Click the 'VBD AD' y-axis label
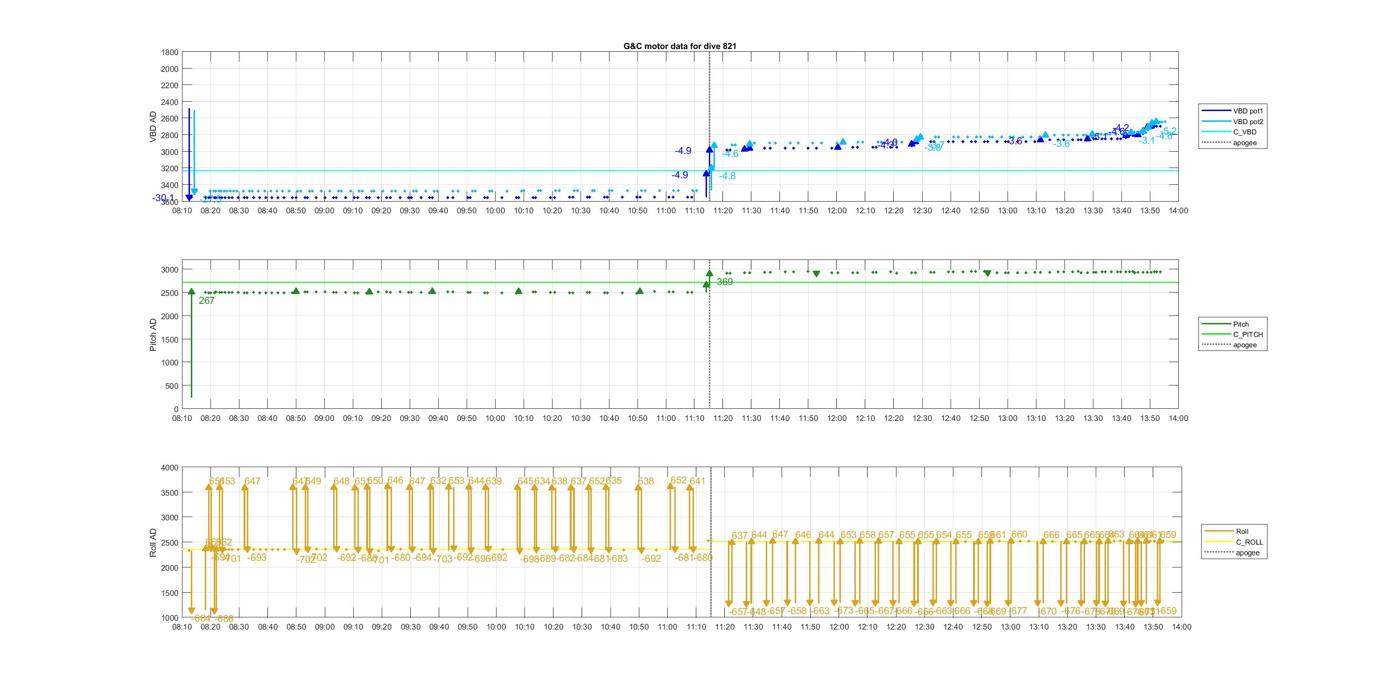Viewport: 1400px width, 693px height. point(154,126)
